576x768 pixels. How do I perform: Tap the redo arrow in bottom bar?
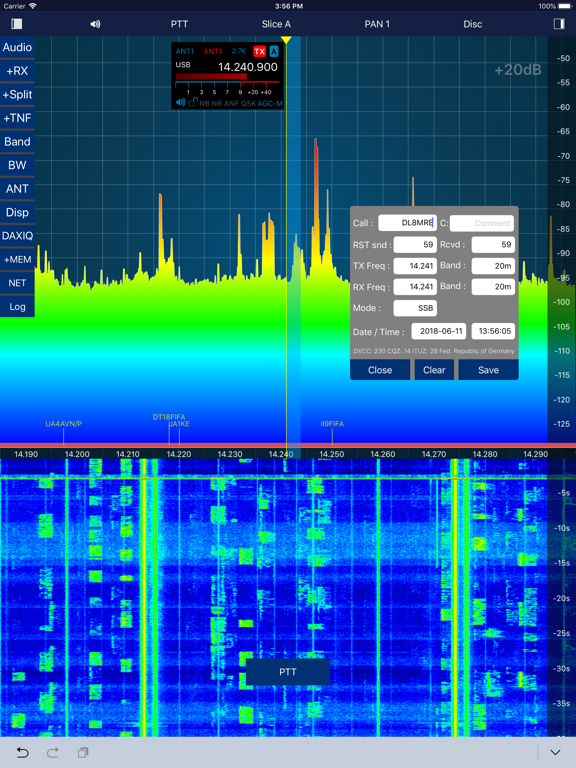tap(53, 752)
